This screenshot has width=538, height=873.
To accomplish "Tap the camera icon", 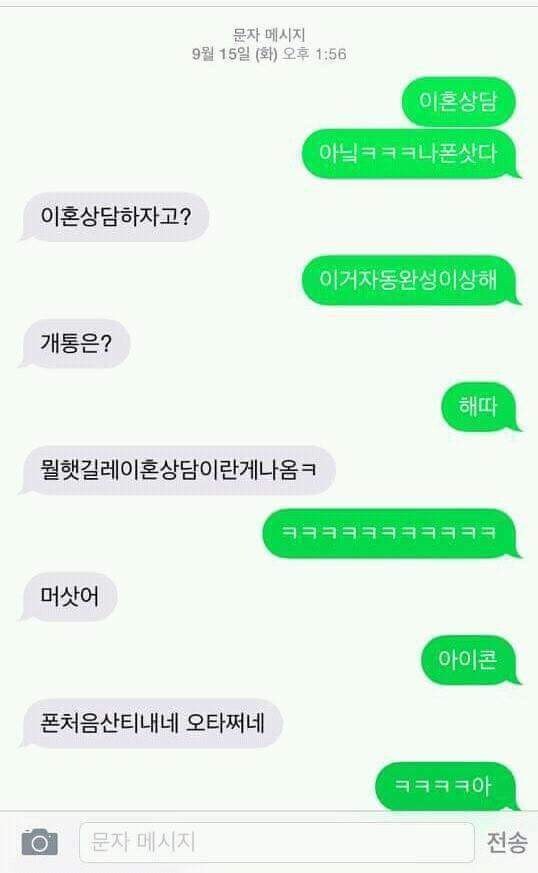I will point(40,842).
